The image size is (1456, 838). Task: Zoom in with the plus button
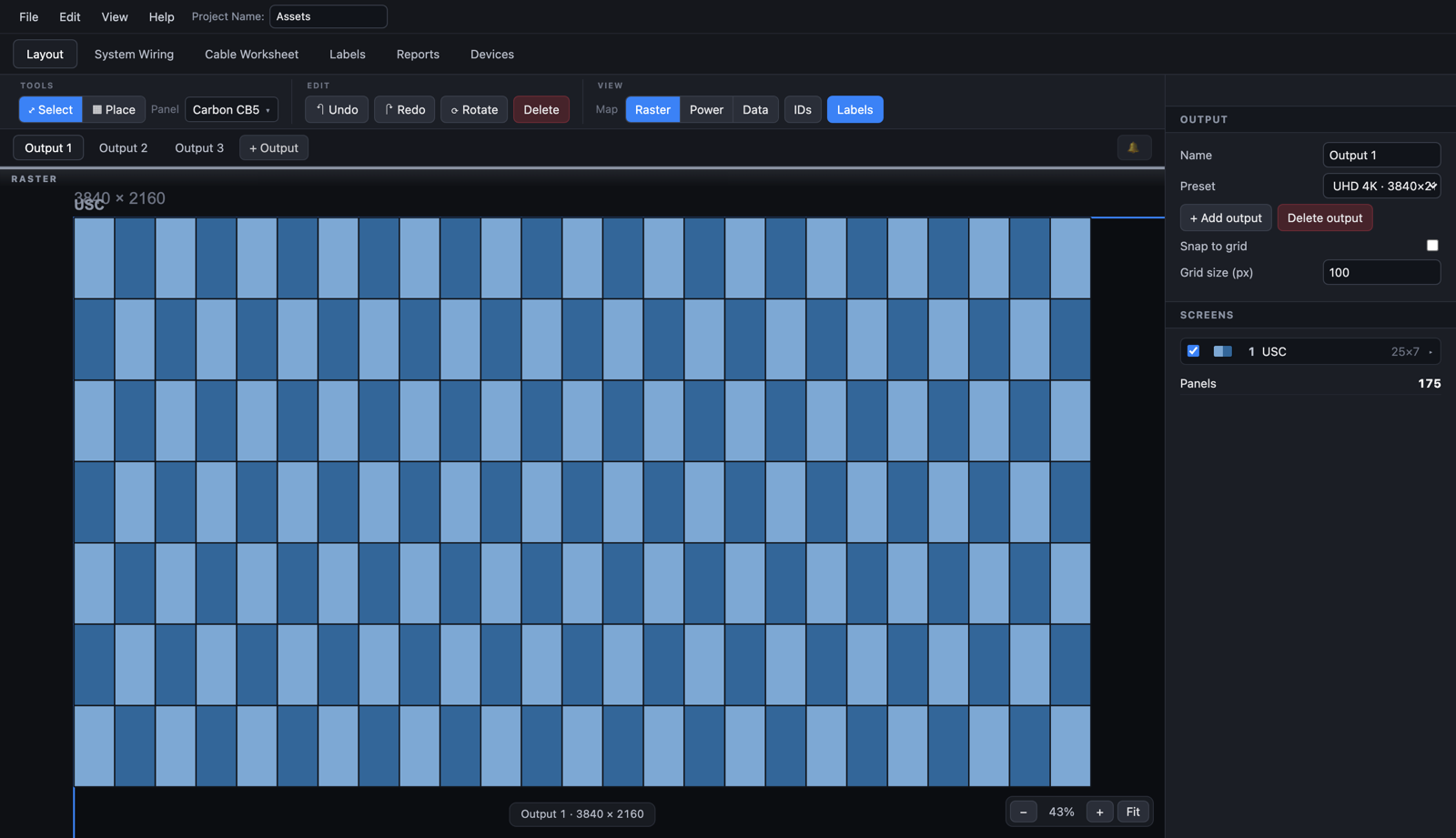click(x=1099, y=812)
